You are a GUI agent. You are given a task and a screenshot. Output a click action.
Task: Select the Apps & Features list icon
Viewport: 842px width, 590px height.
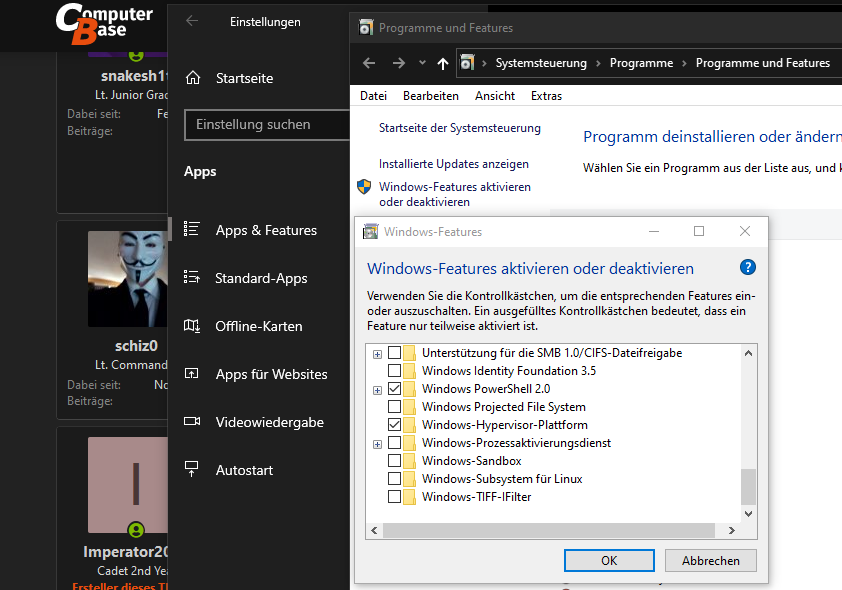pyautogui.click(x=192, y=229)
